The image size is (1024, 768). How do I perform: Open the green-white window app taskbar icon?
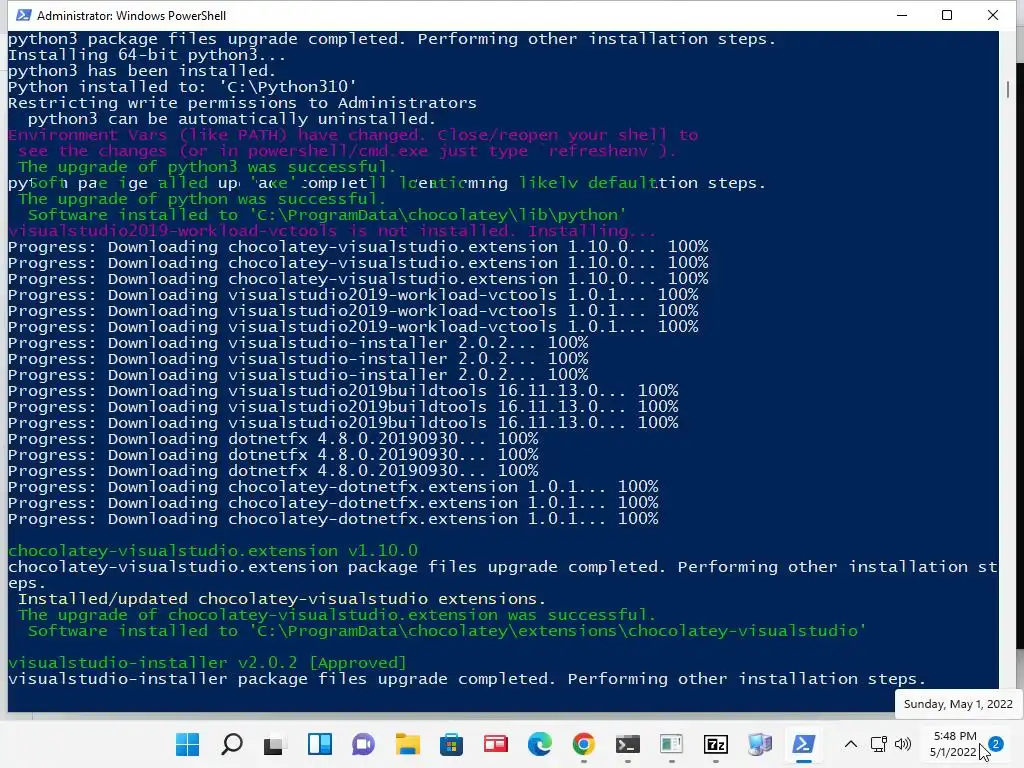tap(671, 744)
